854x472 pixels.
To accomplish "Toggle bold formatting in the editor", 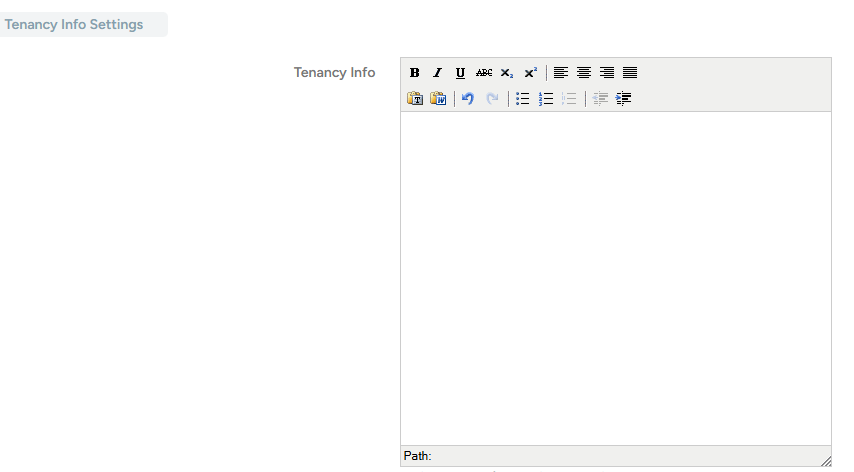I will pos(415,73).
